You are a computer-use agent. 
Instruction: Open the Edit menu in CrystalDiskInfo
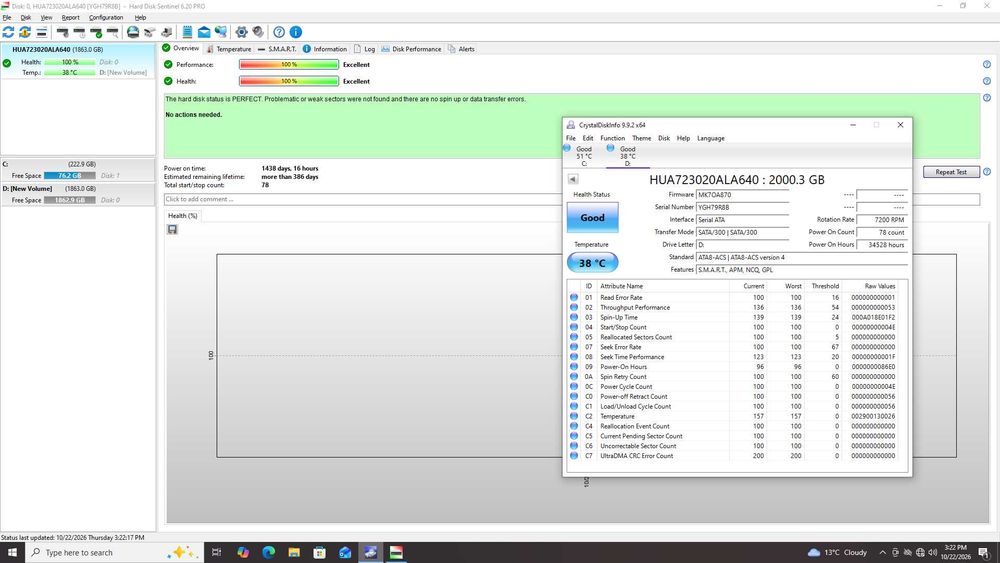588,138
